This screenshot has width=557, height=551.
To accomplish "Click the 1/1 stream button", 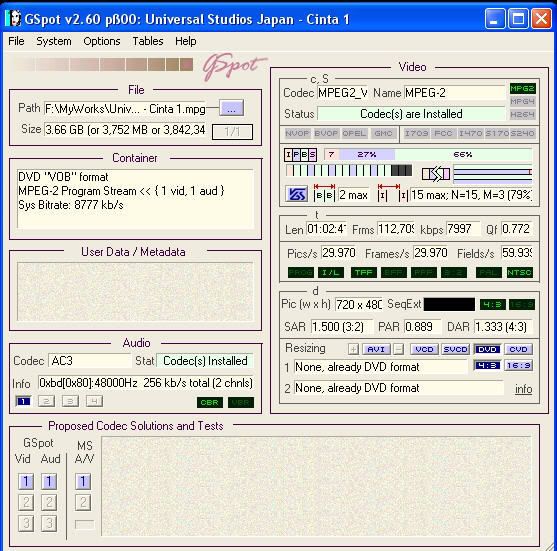I will [x=232, y=132].
